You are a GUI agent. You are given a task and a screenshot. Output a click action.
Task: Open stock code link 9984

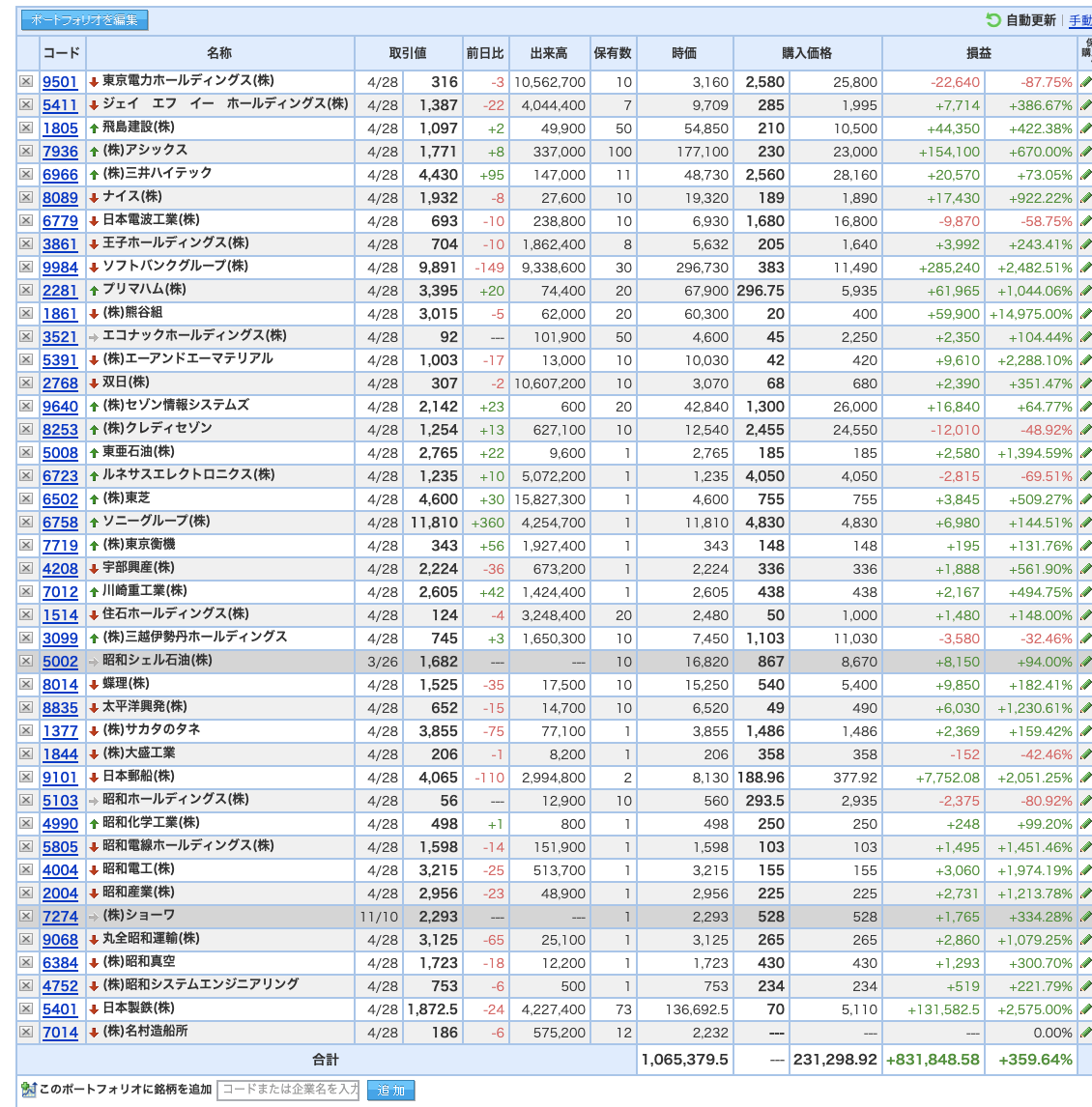point(60,268)
